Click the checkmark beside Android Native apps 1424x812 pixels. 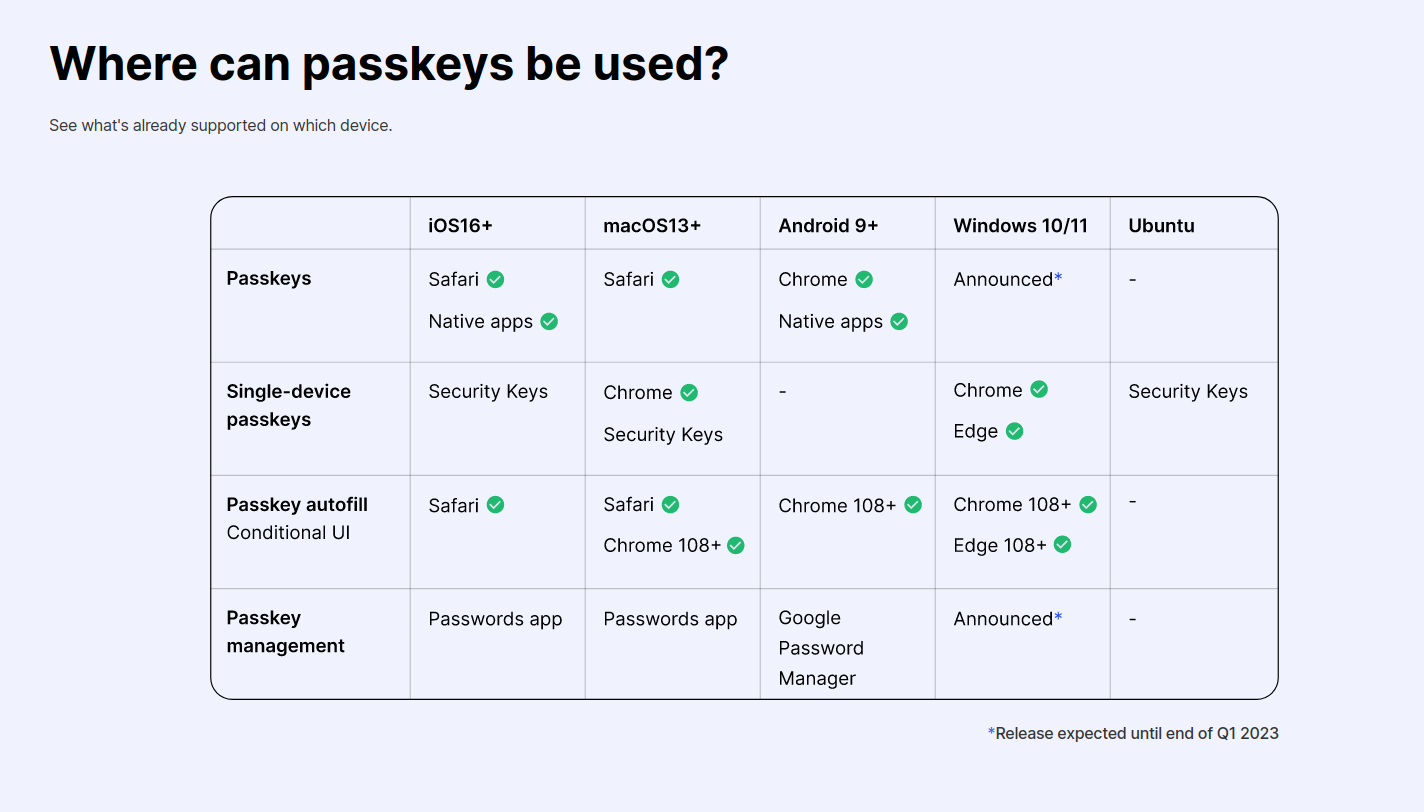pos(899,321)
